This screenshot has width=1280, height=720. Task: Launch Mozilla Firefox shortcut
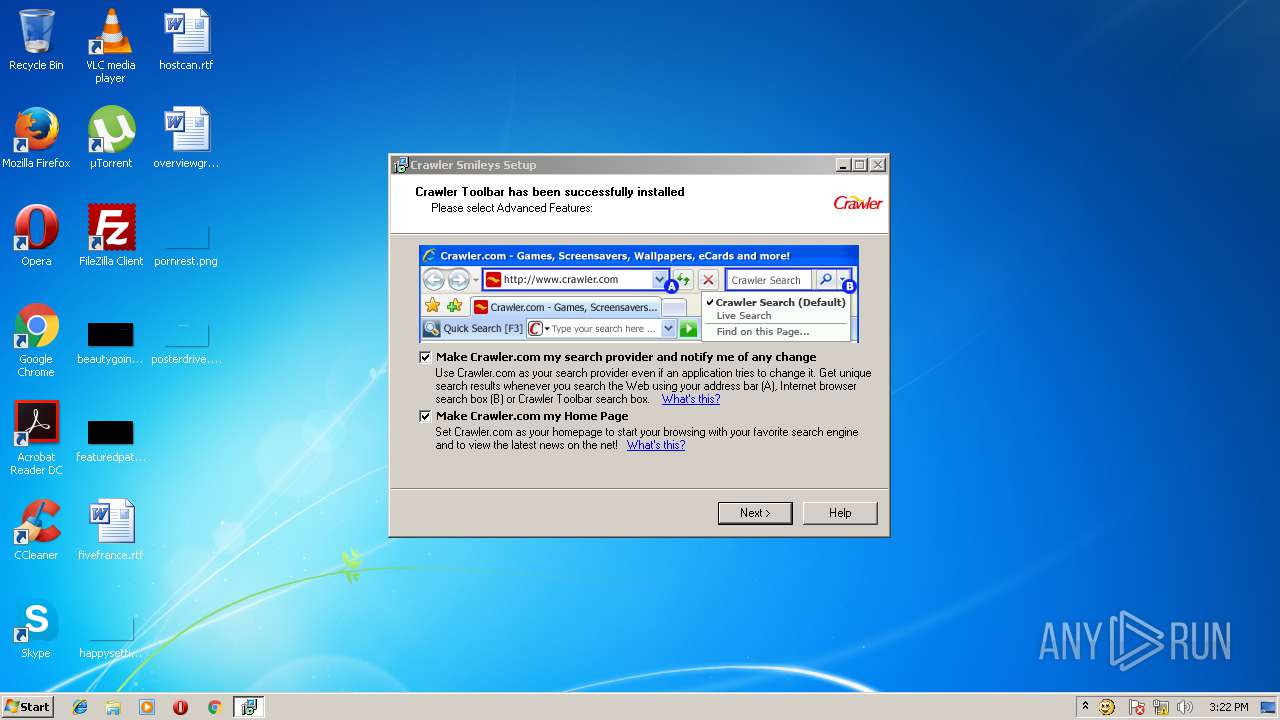coord(36,138)
